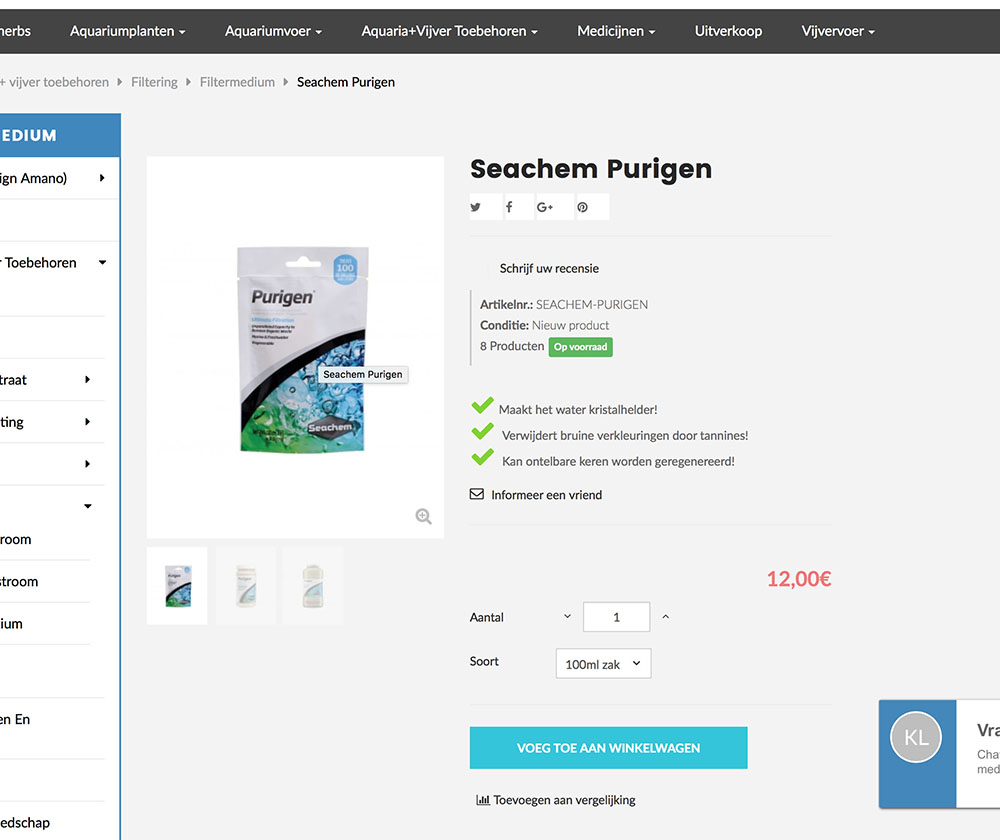
Task: Click the Op voorraad stock badge
Action: [x=580, y=347]
